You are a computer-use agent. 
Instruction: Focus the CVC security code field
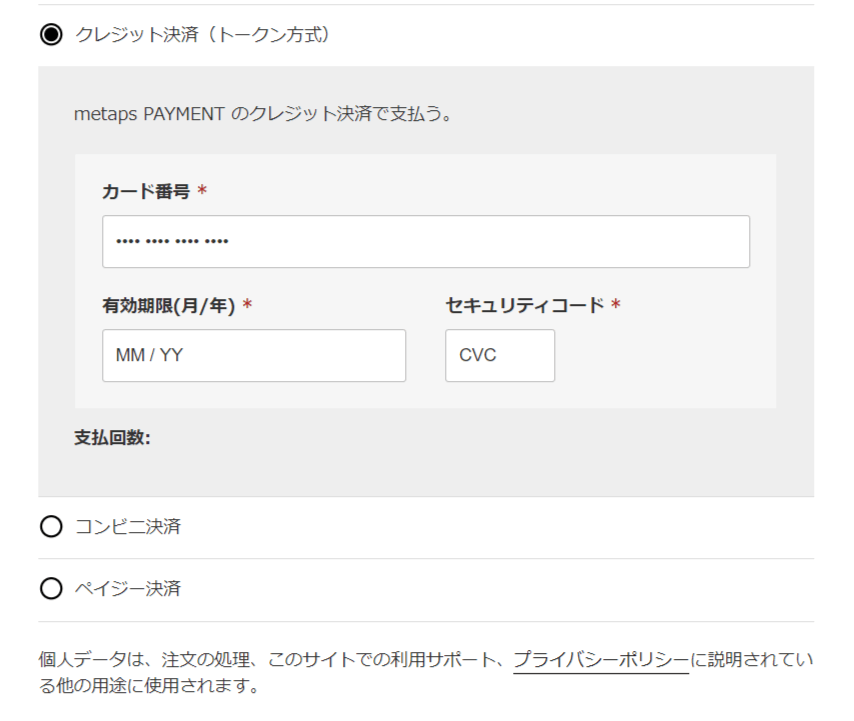tap(500, 355)
